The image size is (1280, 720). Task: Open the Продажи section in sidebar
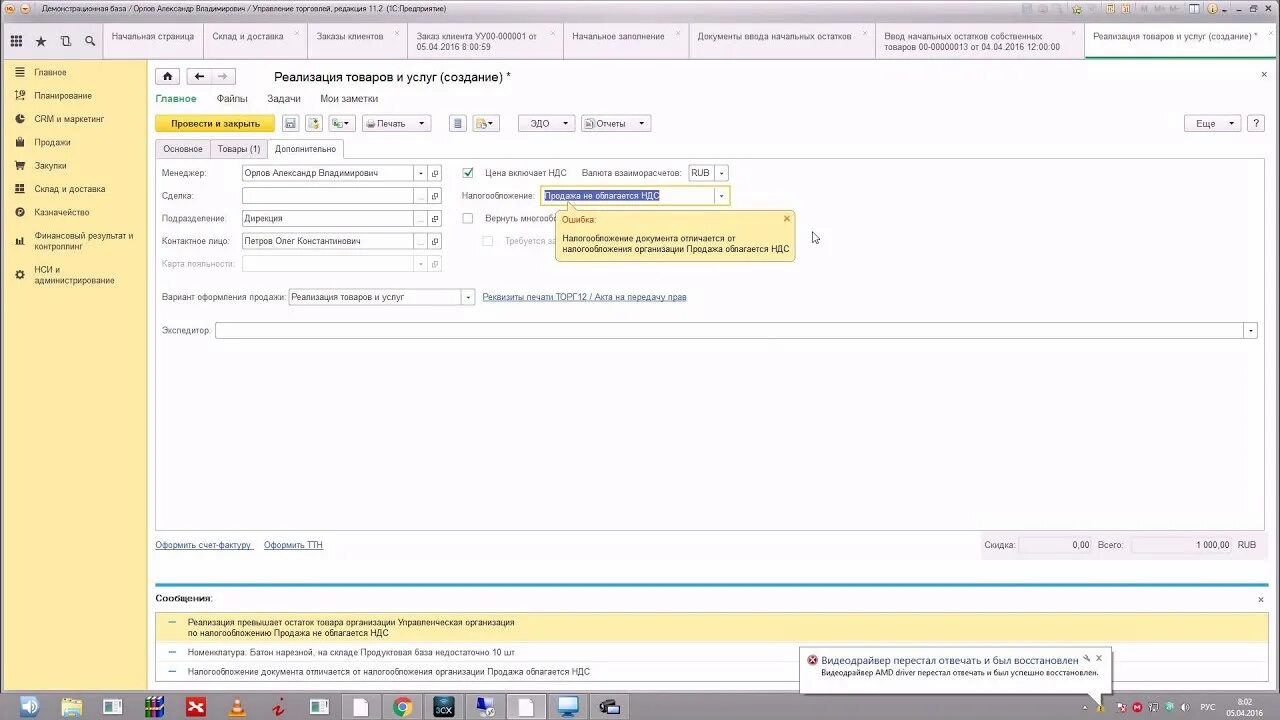click(52, 142)
